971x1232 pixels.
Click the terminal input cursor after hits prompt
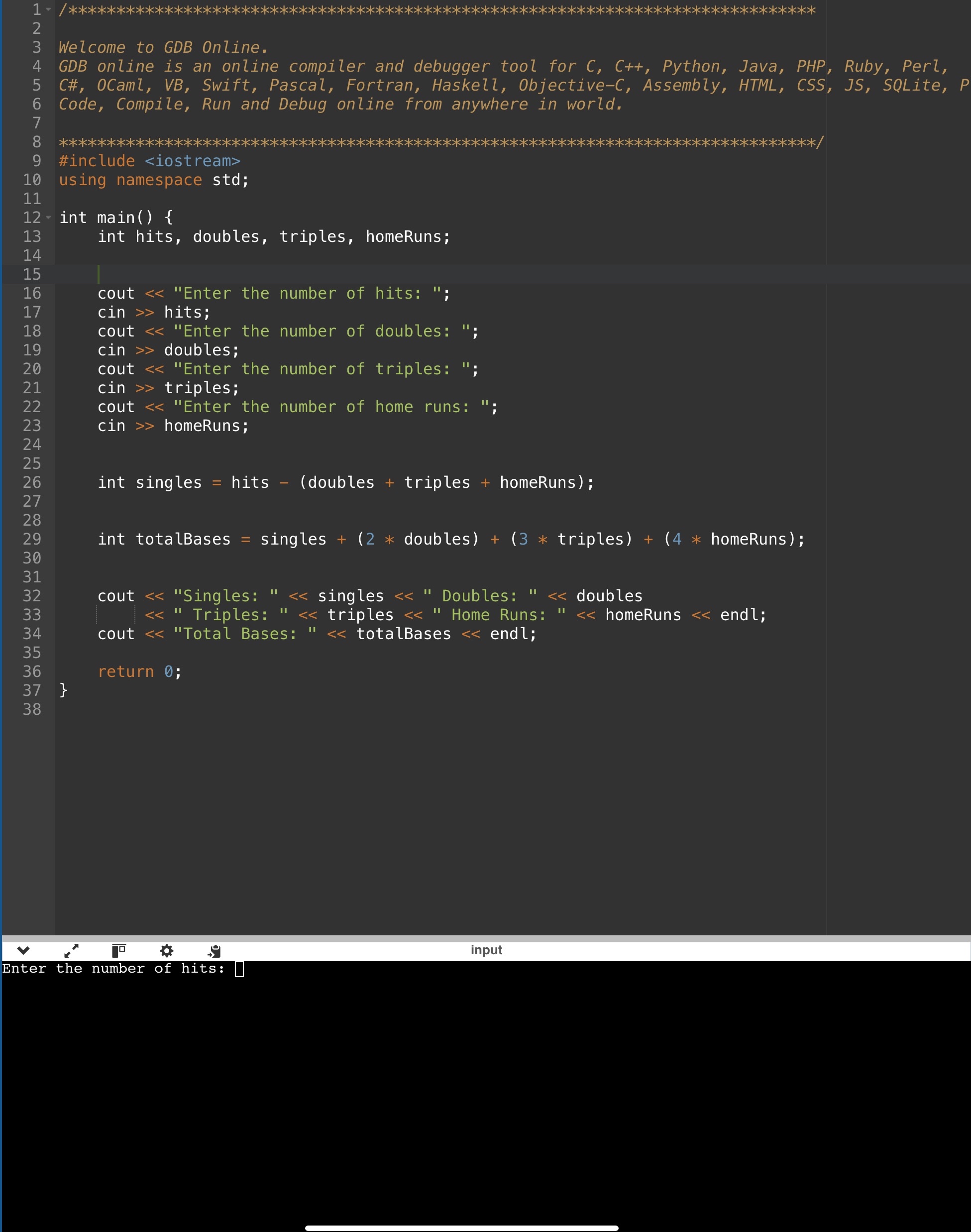[x=238, y=968]
